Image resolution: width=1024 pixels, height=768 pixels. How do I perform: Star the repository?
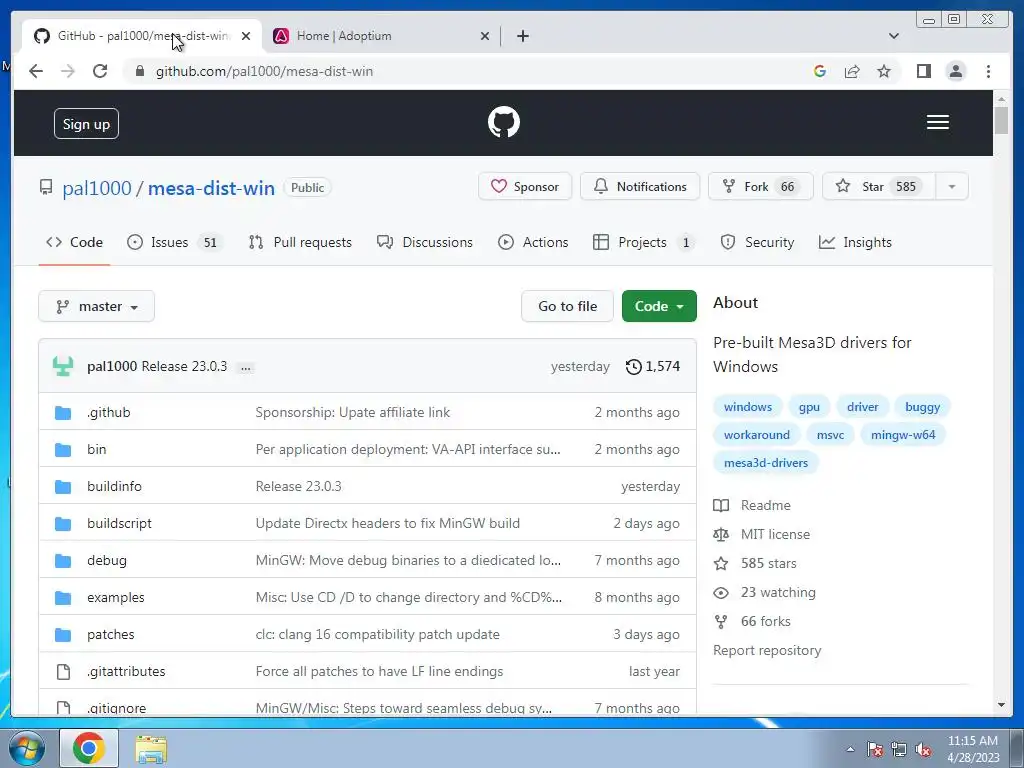(x=878, y=187)
